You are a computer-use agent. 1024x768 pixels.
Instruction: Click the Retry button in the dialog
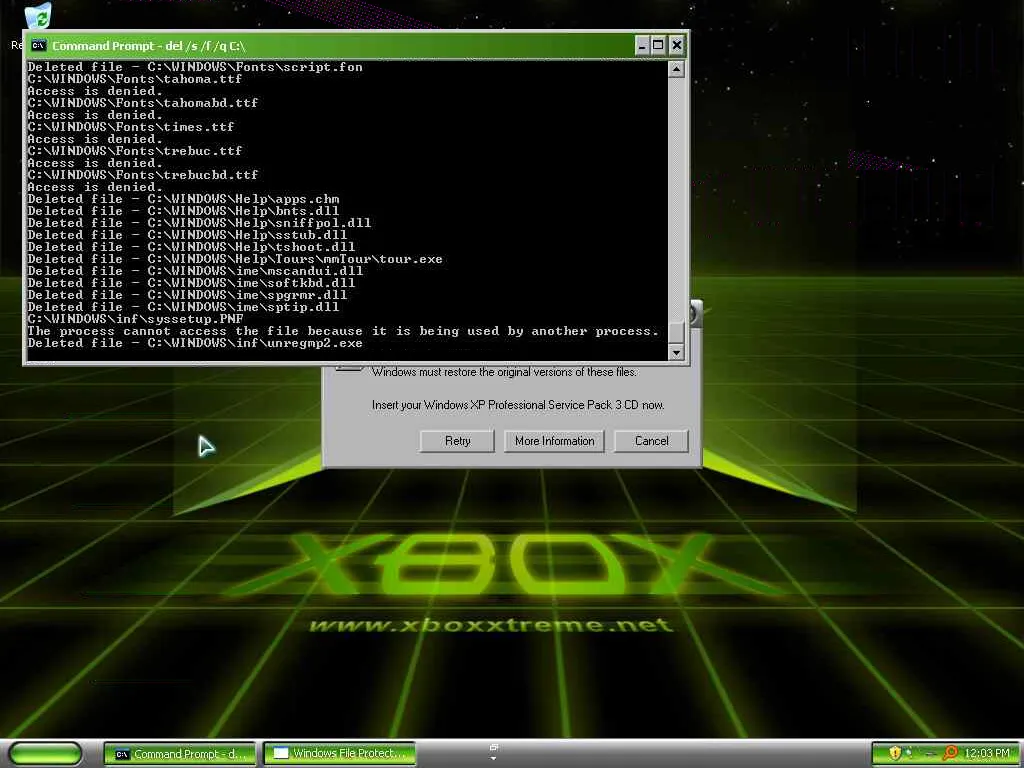coord(457,441)
